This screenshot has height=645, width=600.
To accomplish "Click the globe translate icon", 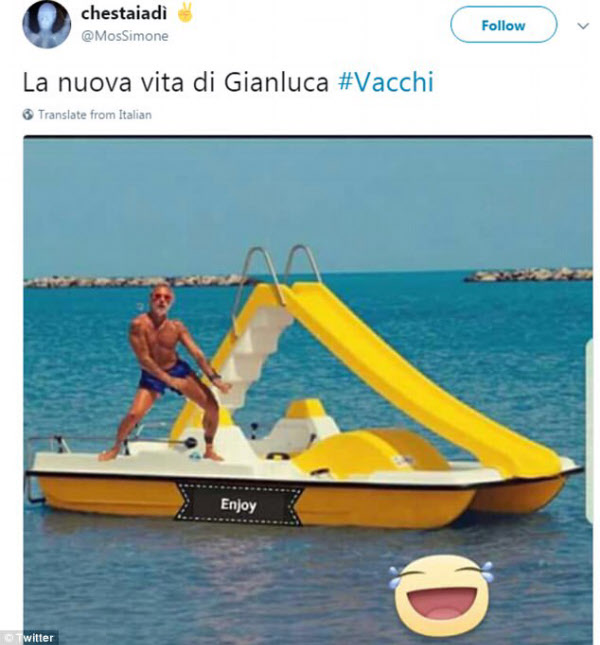I will (x=28, y=114).
